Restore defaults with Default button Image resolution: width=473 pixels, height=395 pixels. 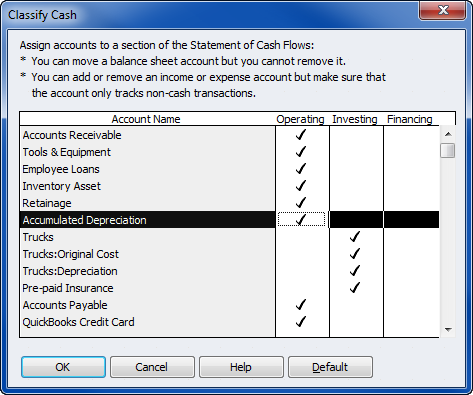(x=330, y=367)
